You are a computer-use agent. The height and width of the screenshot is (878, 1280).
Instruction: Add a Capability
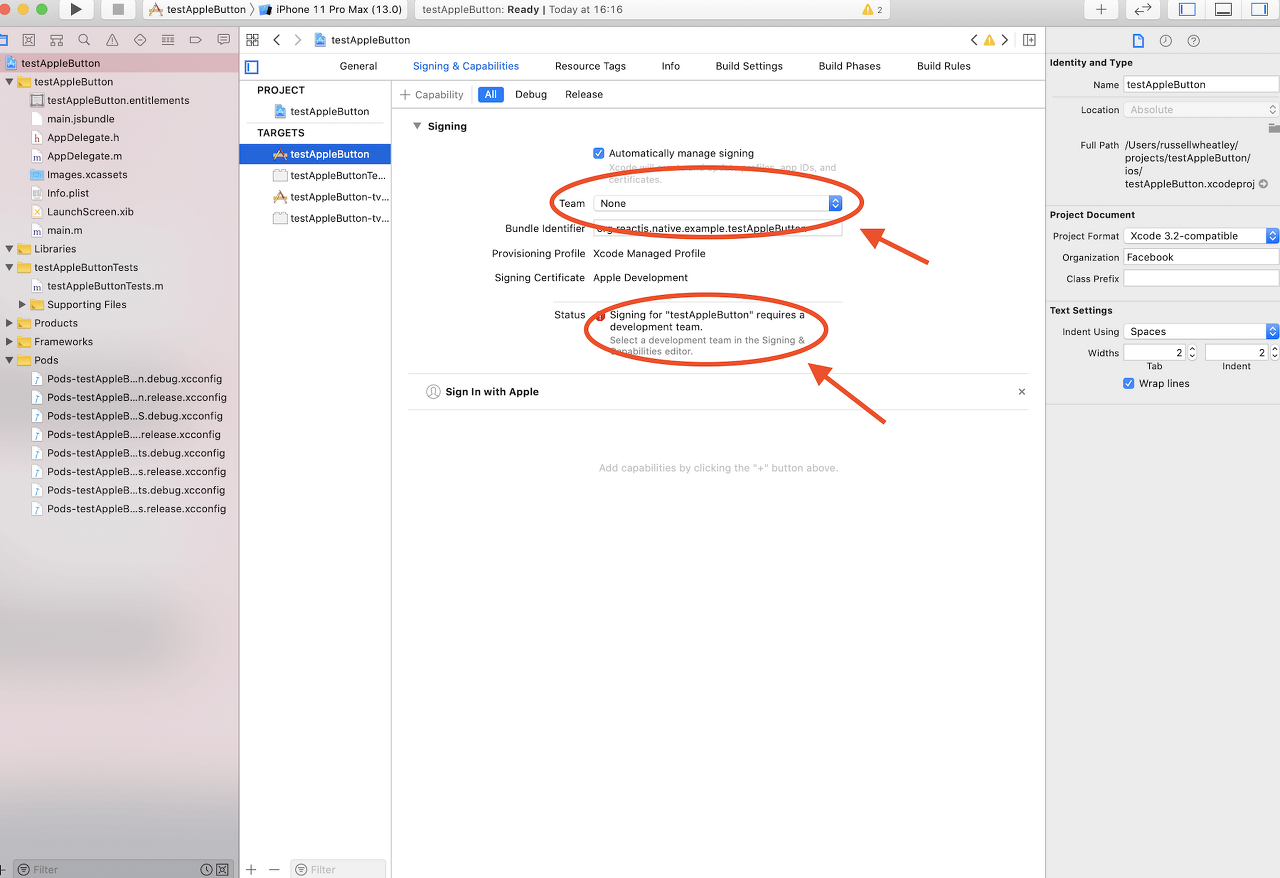pos(432,94)
